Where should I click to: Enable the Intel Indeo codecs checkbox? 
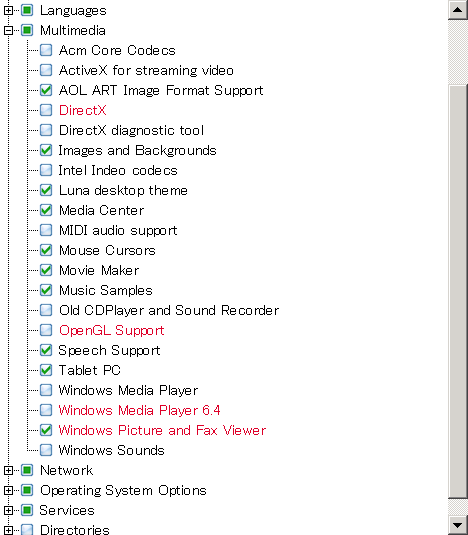click(x=46, y=170)
